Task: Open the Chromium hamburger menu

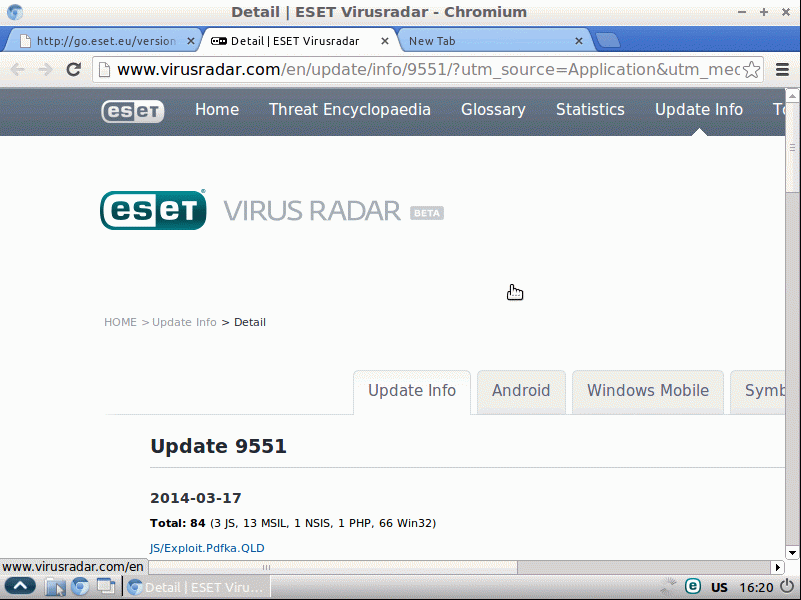Action: click(x=782, y=69)
